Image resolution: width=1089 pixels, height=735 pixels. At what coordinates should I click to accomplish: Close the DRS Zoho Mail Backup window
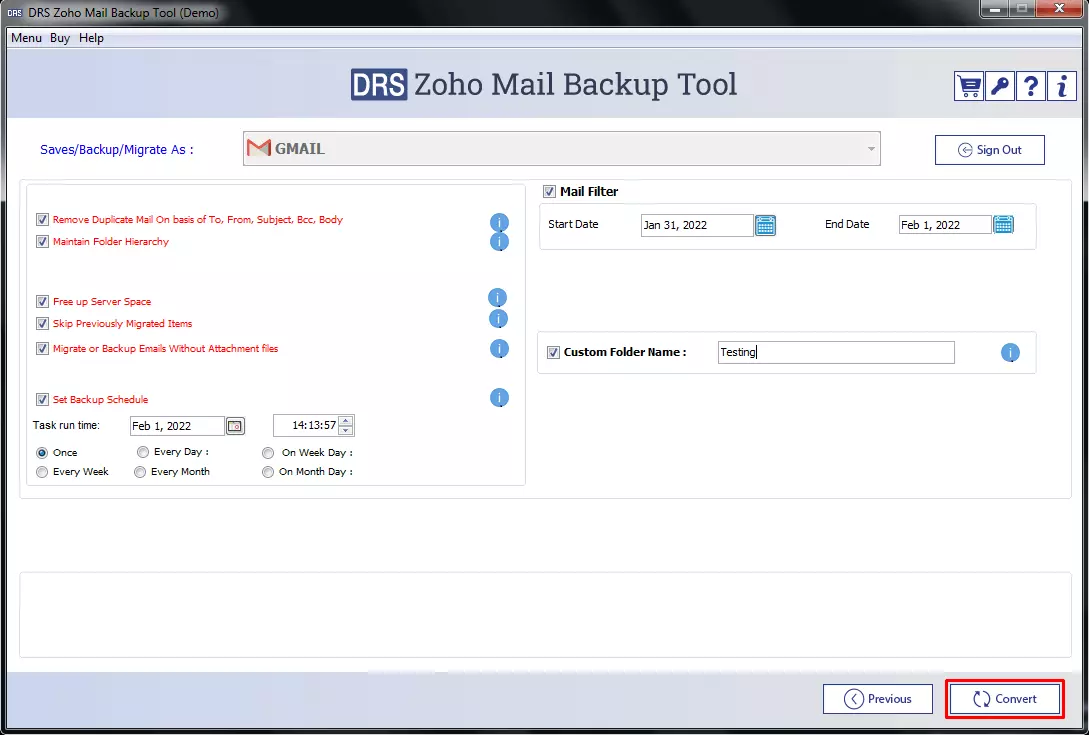pos(1059,9)
